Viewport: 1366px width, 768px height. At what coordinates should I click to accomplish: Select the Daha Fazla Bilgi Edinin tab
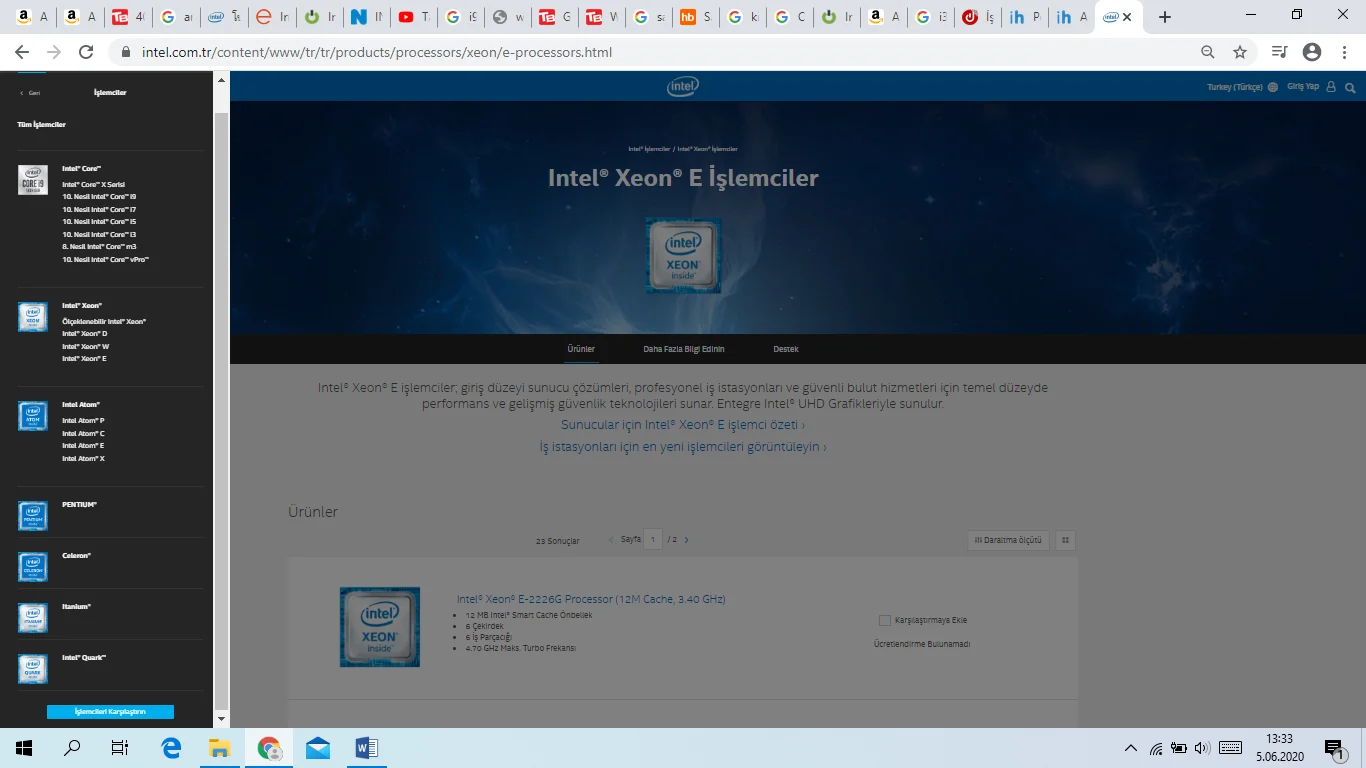click(684, 349)
